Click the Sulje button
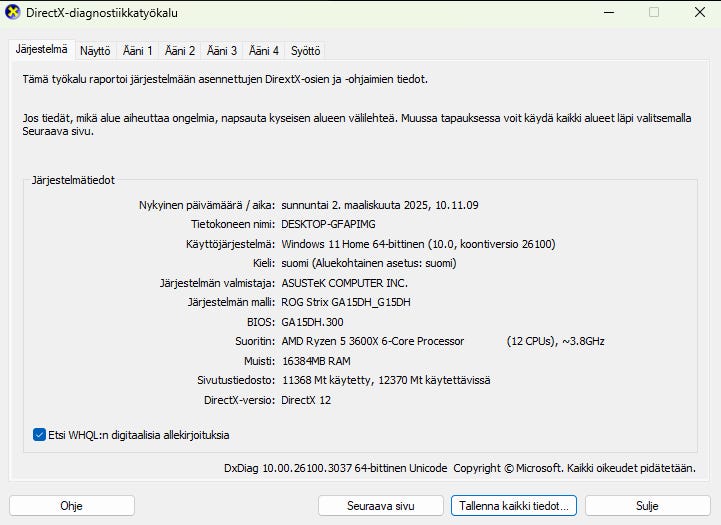Screen dimensions: 721x525 [x=647, y=506]
